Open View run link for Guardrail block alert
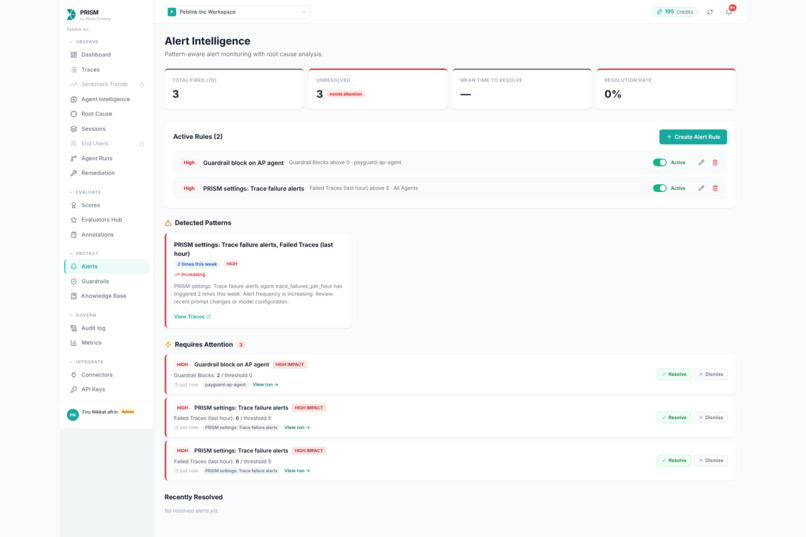This screenshot has height=537, width=806. pyautogui.click(x=265, y=384)
